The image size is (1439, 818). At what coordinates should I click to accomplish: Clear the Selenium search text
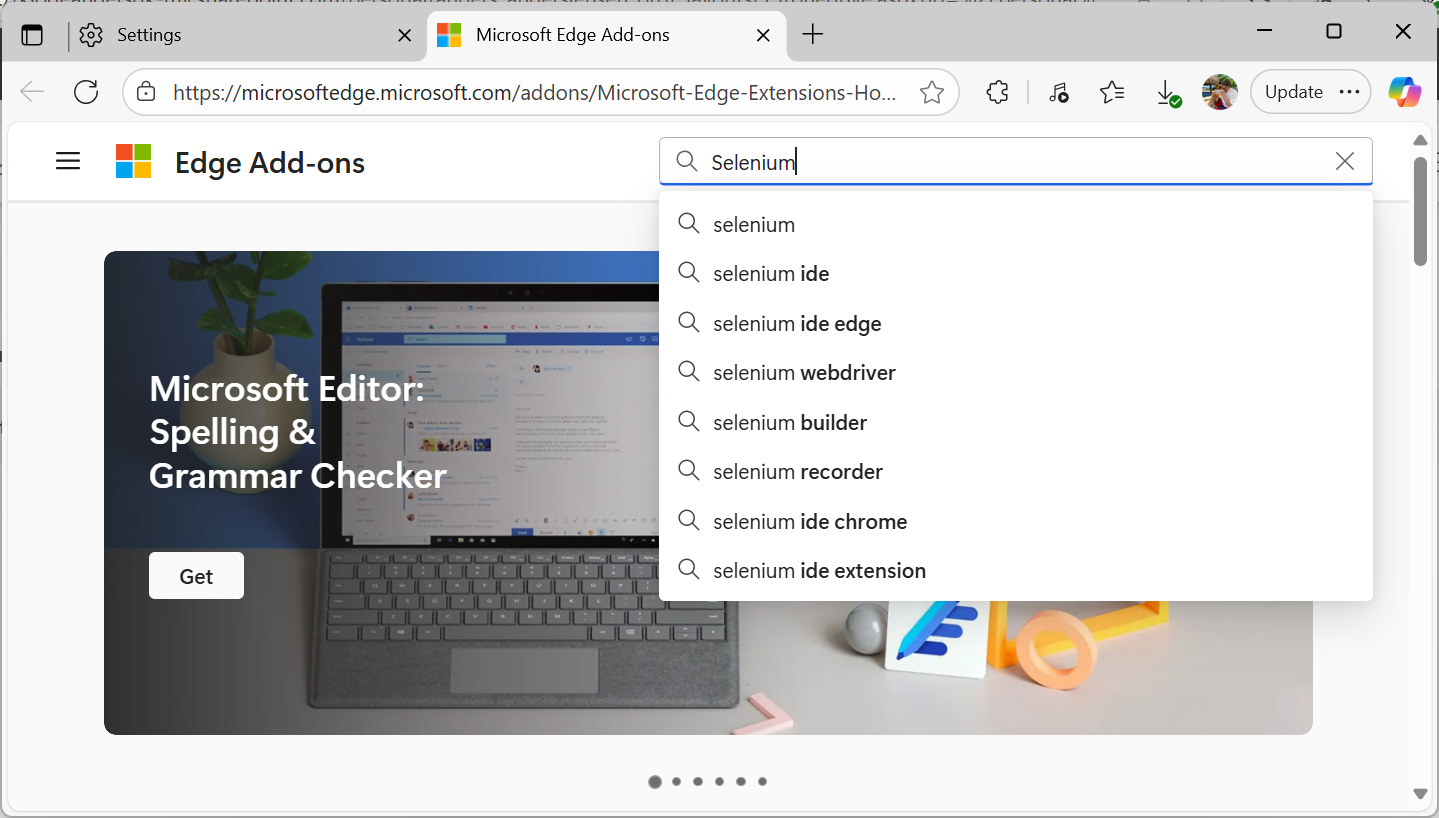point(1344,161)
